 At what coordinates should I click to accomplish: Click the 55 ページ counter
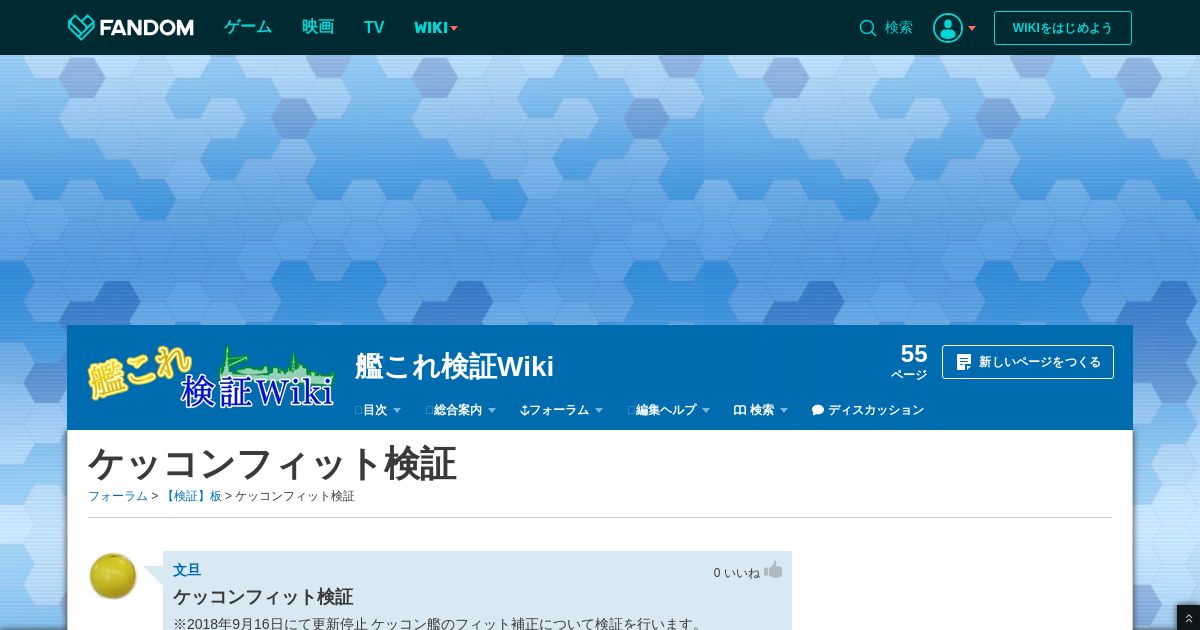coord(909,362)
